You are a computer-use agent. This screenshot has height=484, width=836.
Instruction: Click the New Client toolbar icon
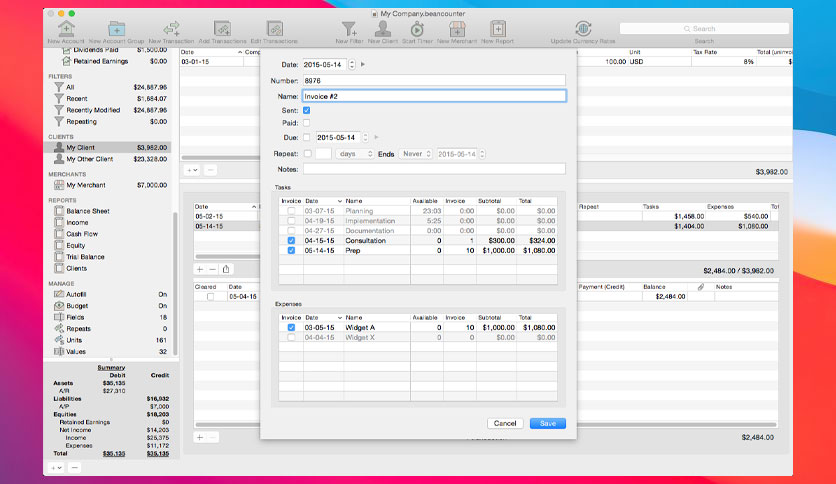(x=383, y=29)
